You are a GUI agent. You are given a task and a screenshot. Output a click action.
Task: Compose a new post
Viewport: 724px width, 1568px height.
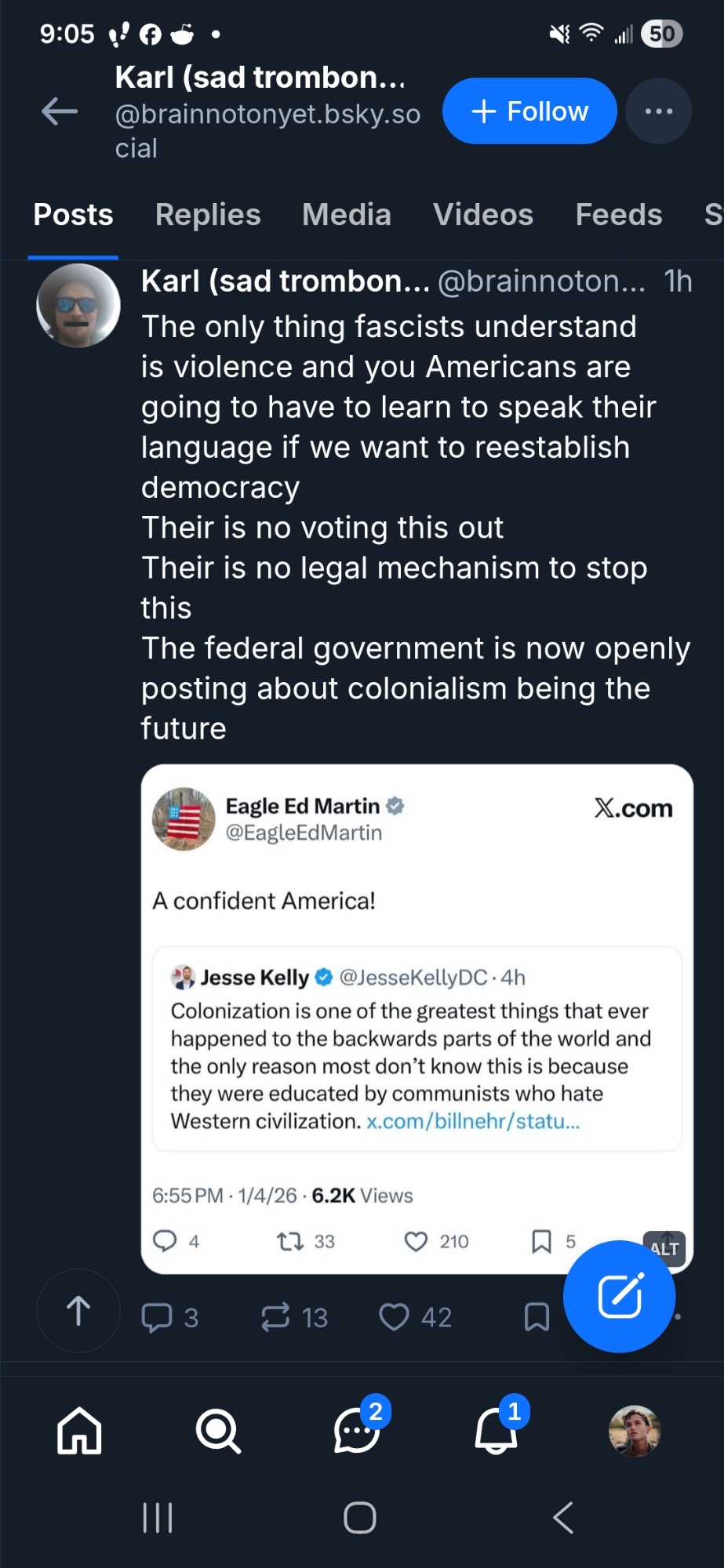[x=620, y=1296]
